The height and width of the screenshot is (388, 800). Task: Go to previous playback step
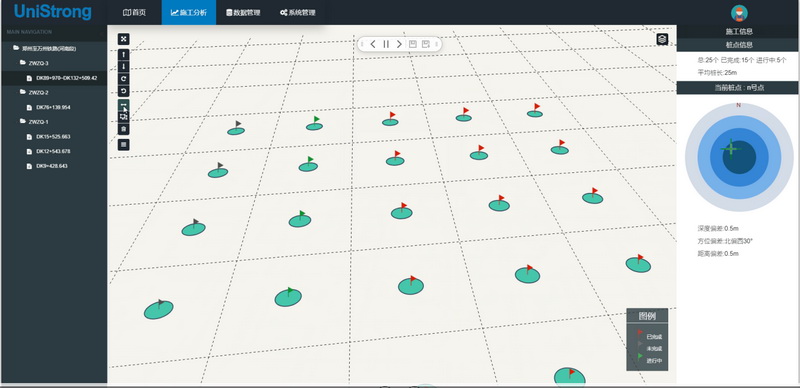373,44
